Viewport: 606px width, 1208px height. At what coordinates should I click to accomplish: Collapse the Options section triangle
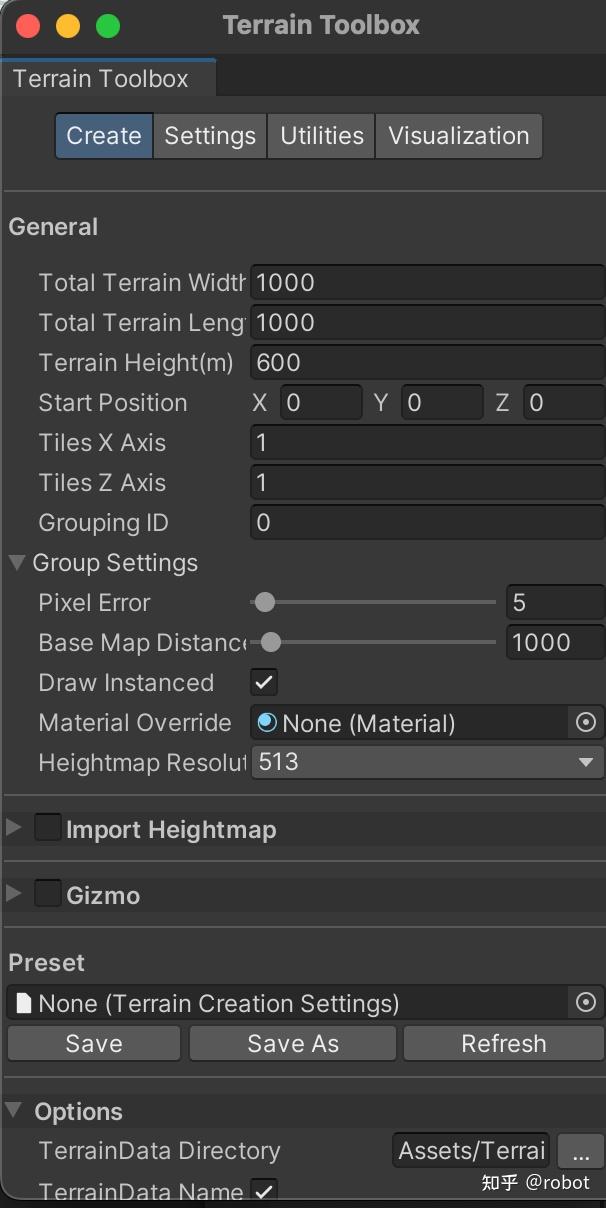click(x=15, y=1111)
